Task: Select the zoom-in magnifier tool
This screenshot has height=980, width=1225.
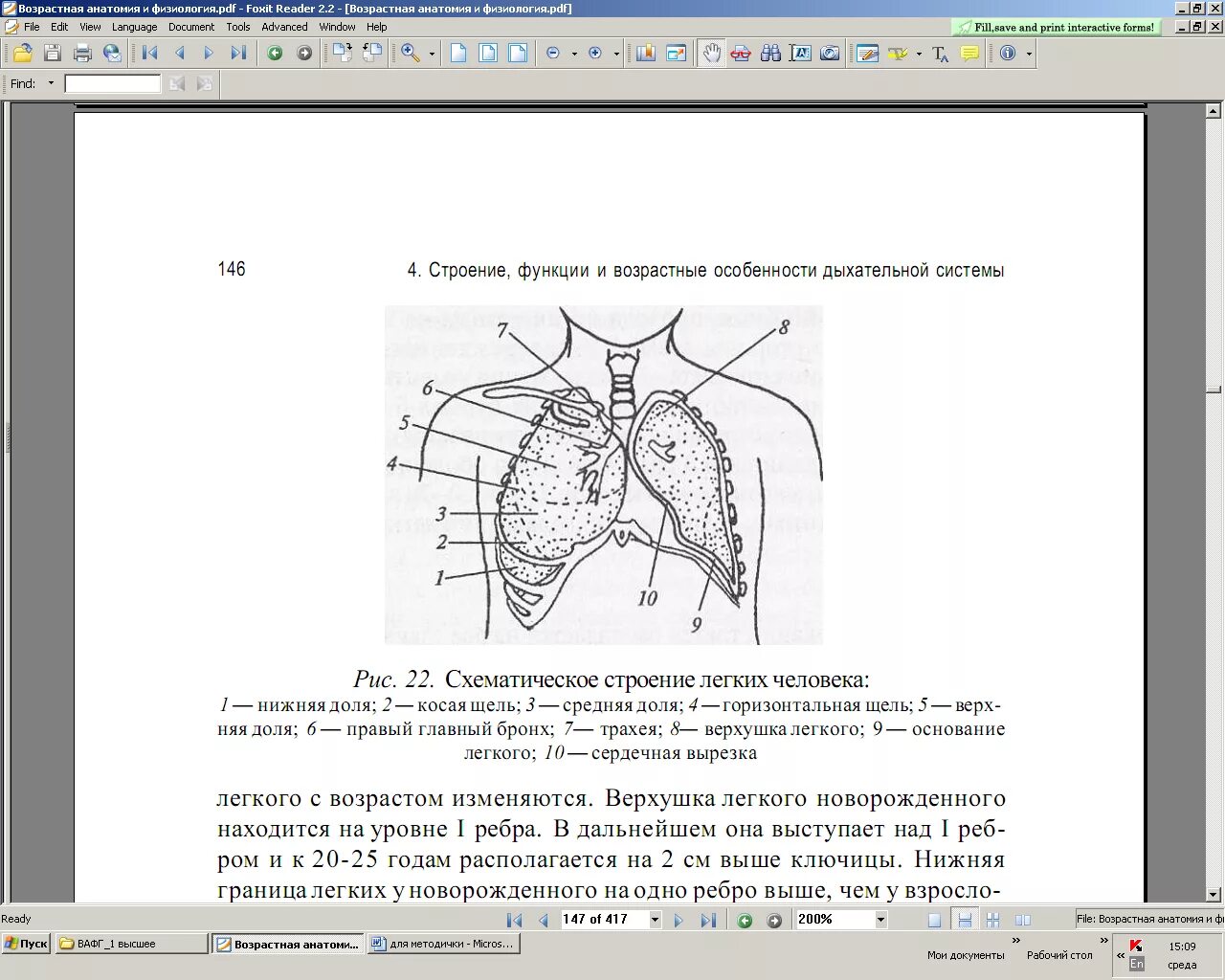Action: [411, 54]
